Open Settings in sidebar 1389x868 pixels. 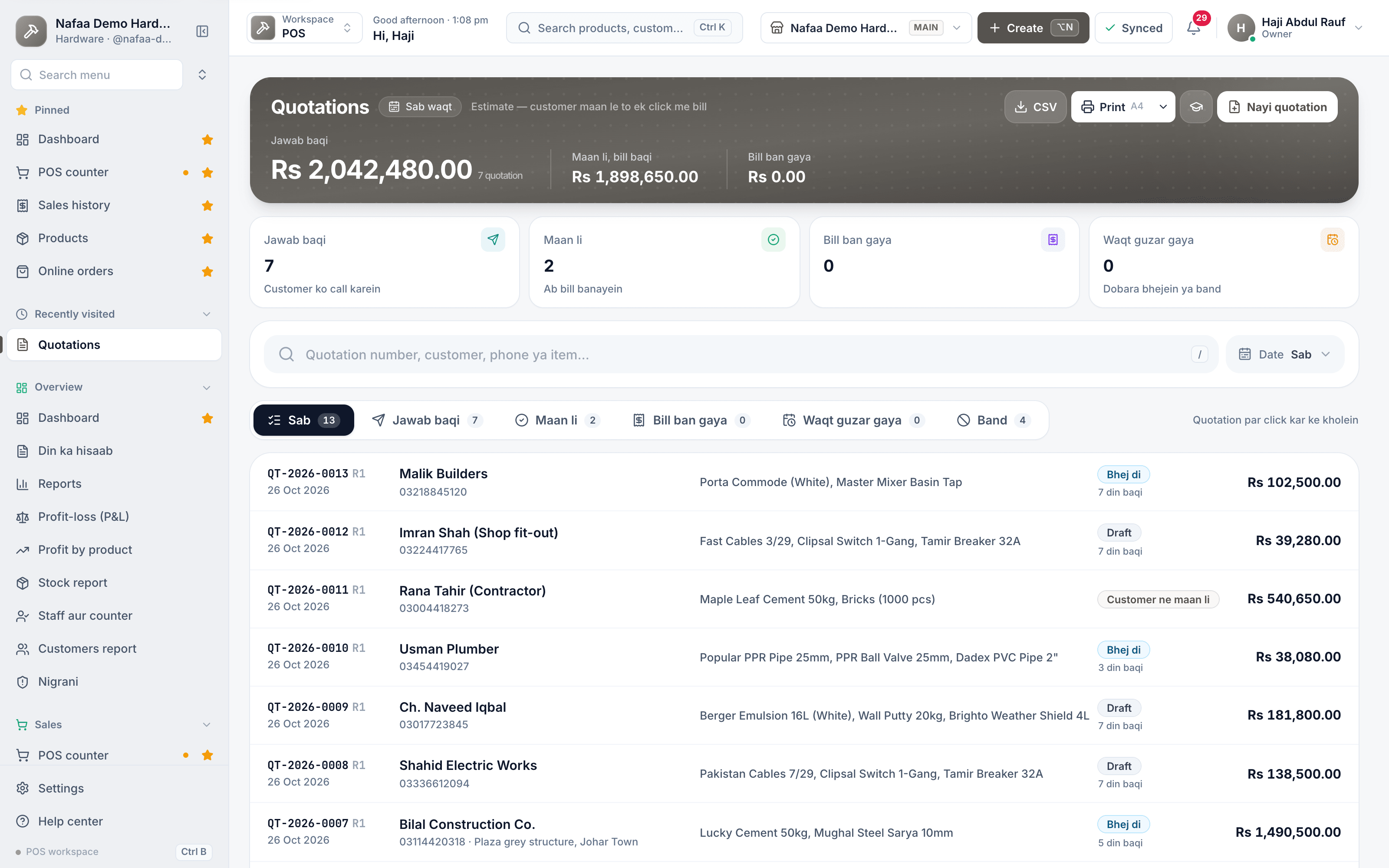tap(114, 788)
